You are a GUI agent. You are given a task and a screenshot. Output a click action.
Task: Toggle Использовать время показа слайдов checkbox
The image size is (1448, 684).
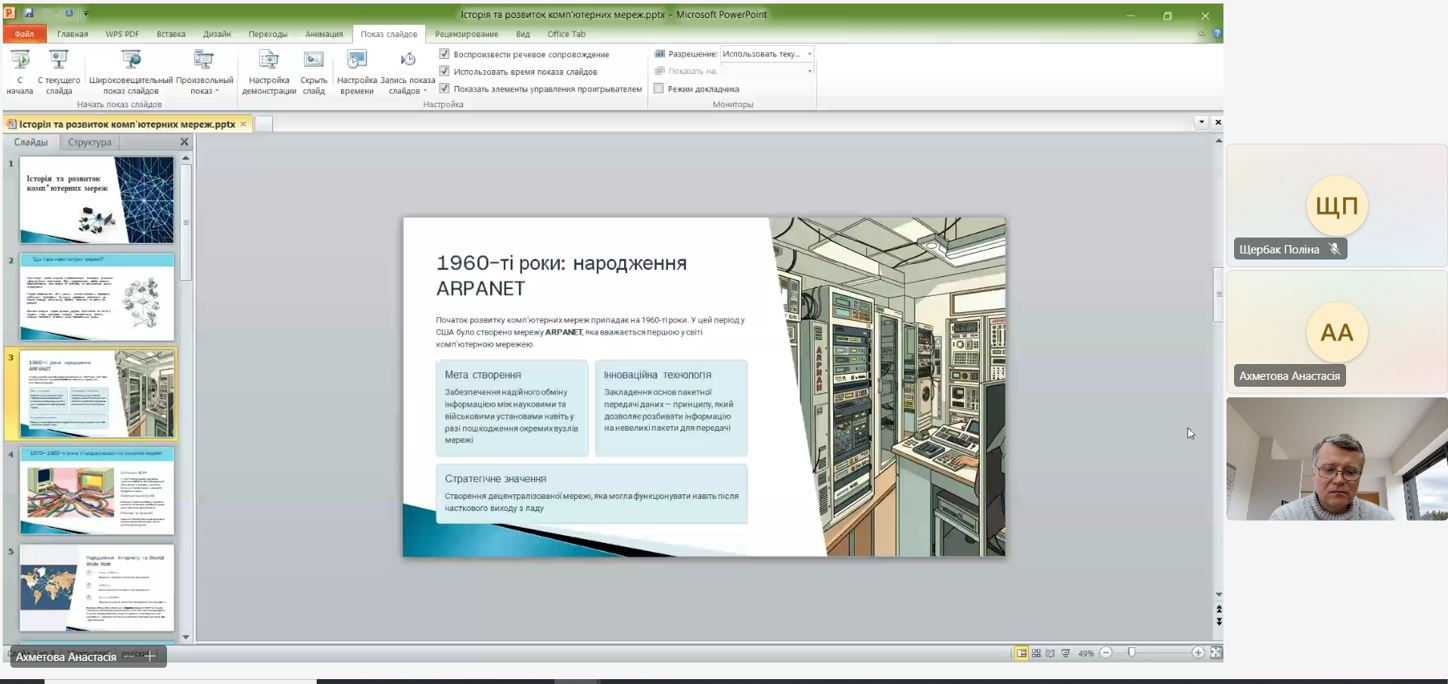coord(445,71)
